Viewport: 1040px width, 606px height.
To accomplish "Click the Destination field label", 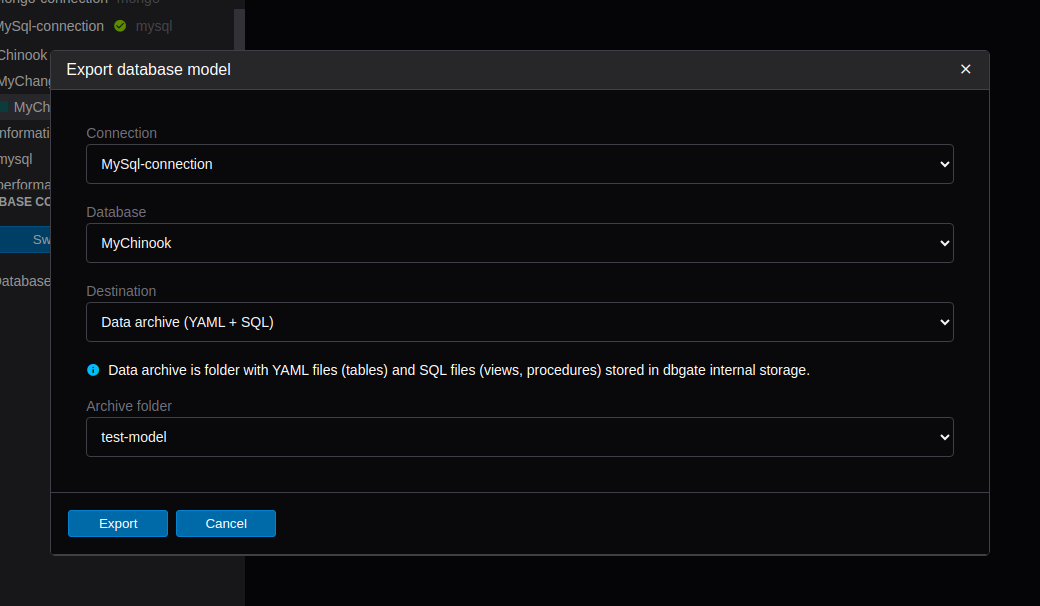I will coord(121,291).
